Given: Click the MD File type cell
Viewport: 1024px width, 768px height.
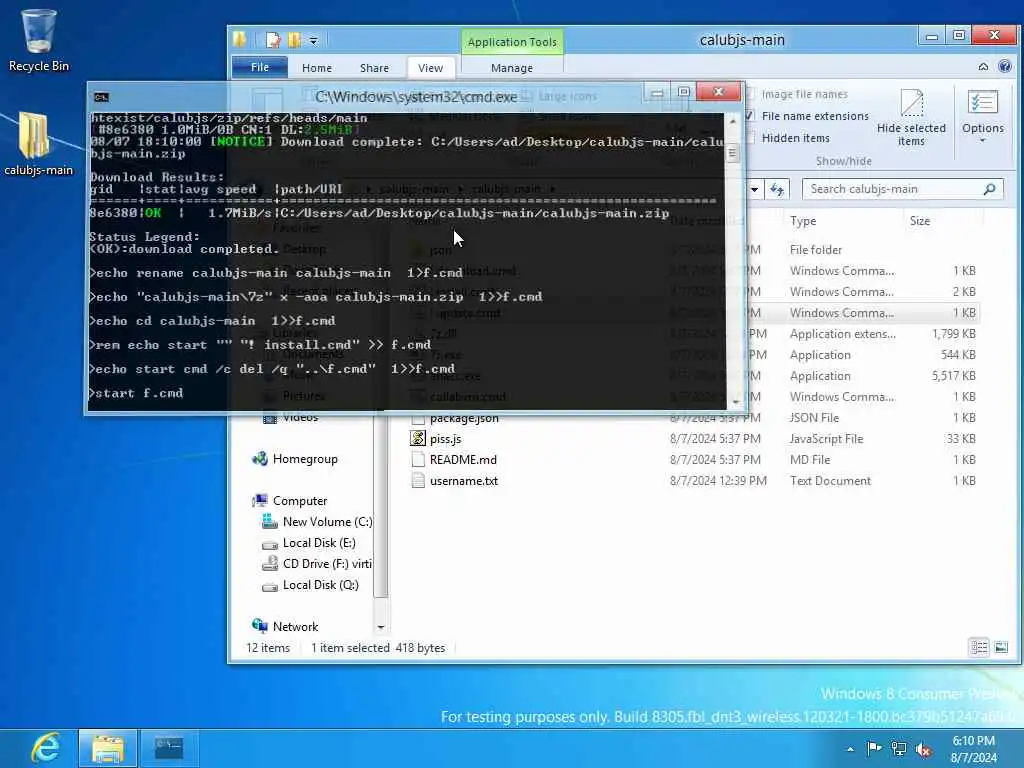Looking at the screenshot, I should click(810, 460).
